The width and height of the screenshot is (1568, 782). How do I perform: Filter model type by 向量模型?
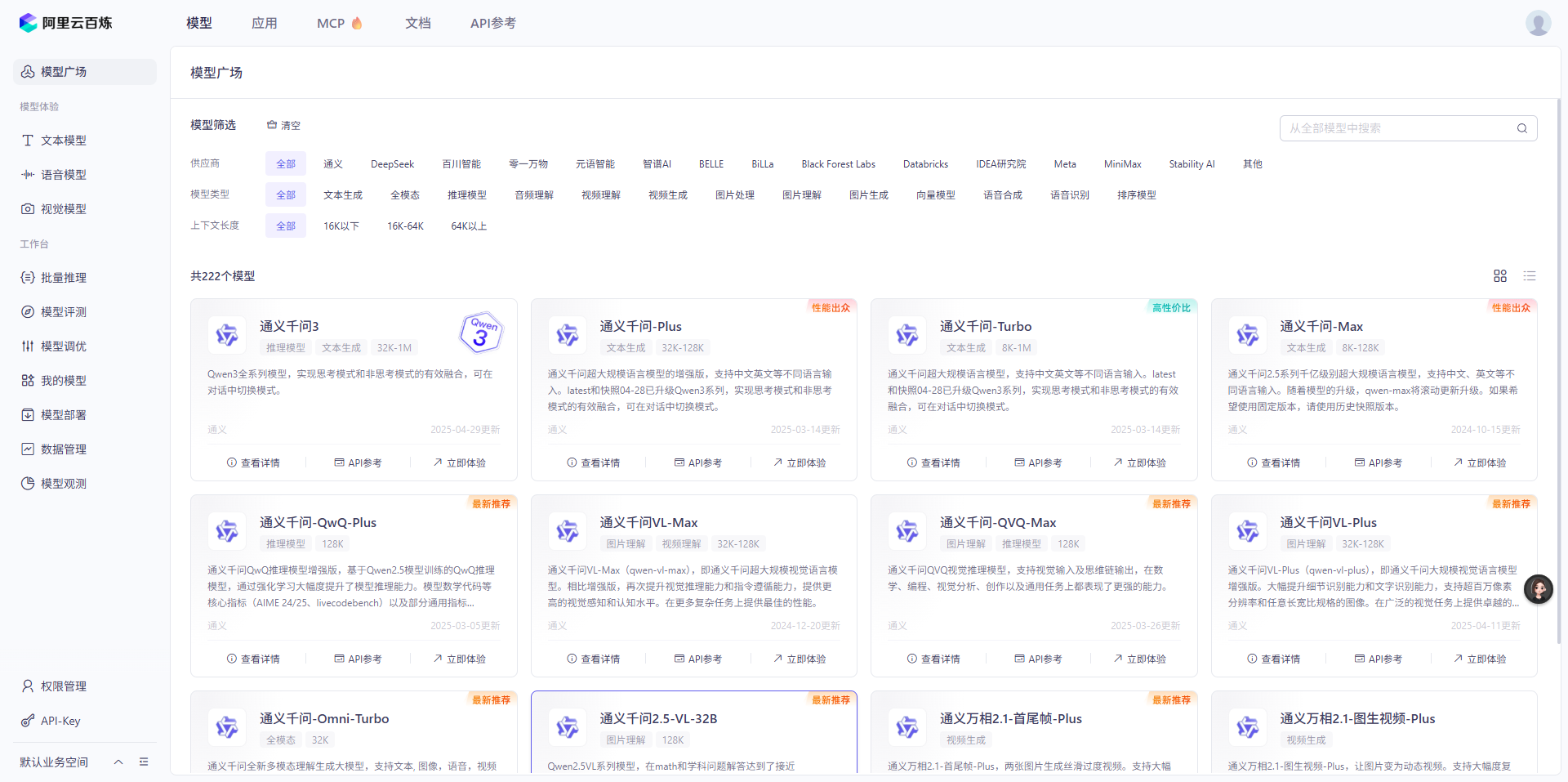tap(936, 195)
